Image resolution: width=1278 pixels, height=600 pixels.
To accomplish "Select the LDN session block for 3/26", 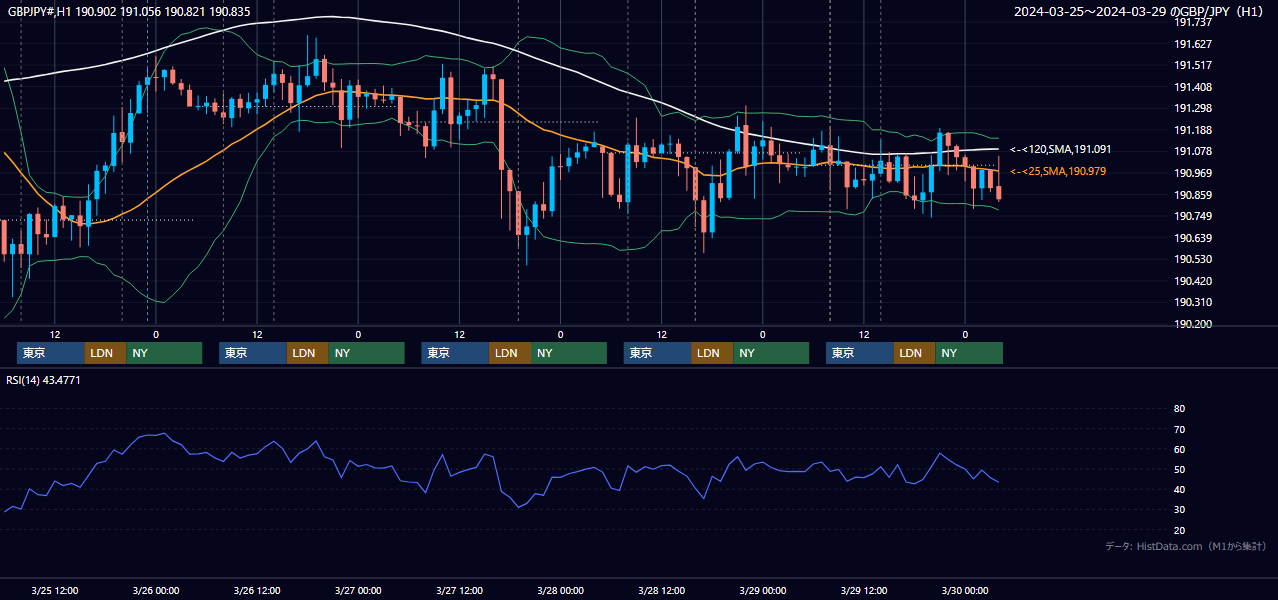I will 307,353.
